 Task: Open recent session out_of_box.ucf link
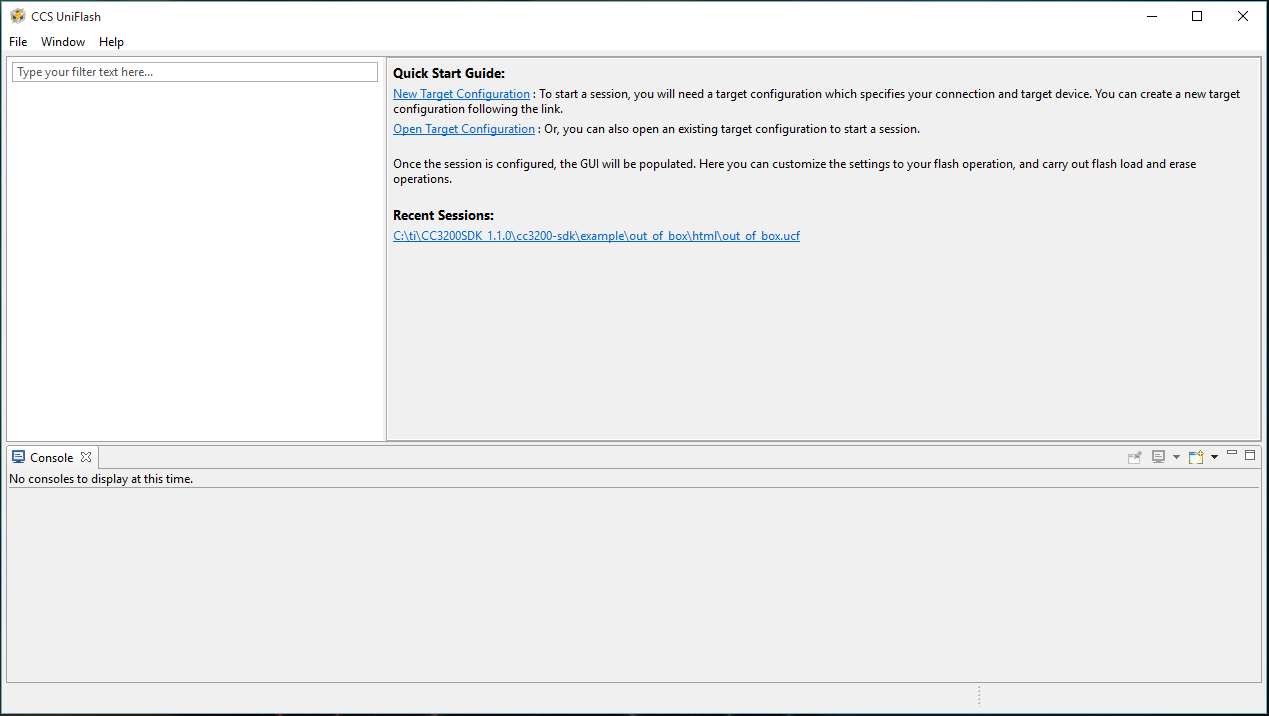pos(596,236)
